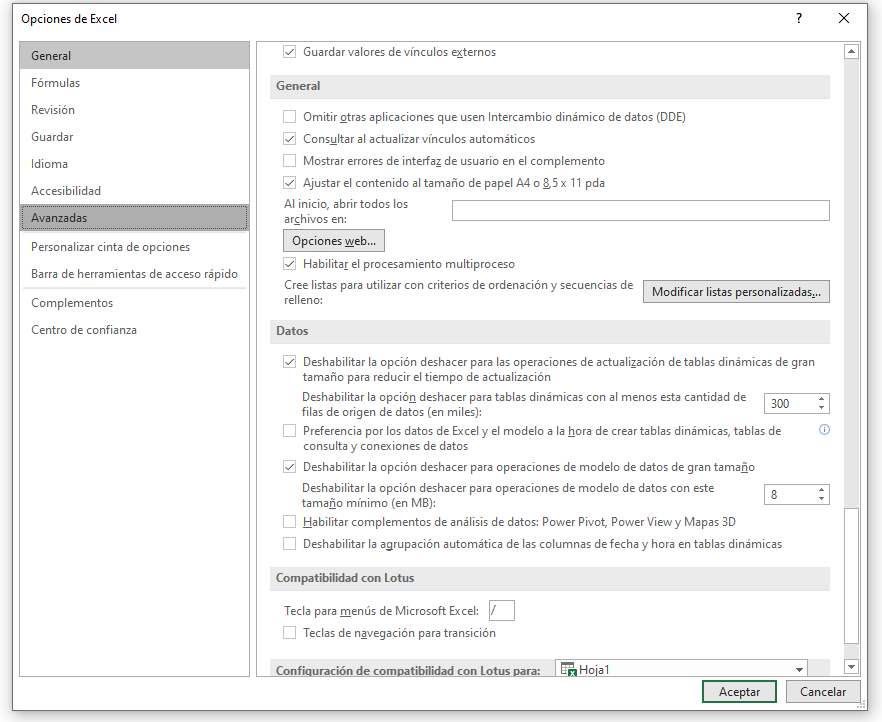Click the Cancelar button
882x722 pixels.
point(823,692)
